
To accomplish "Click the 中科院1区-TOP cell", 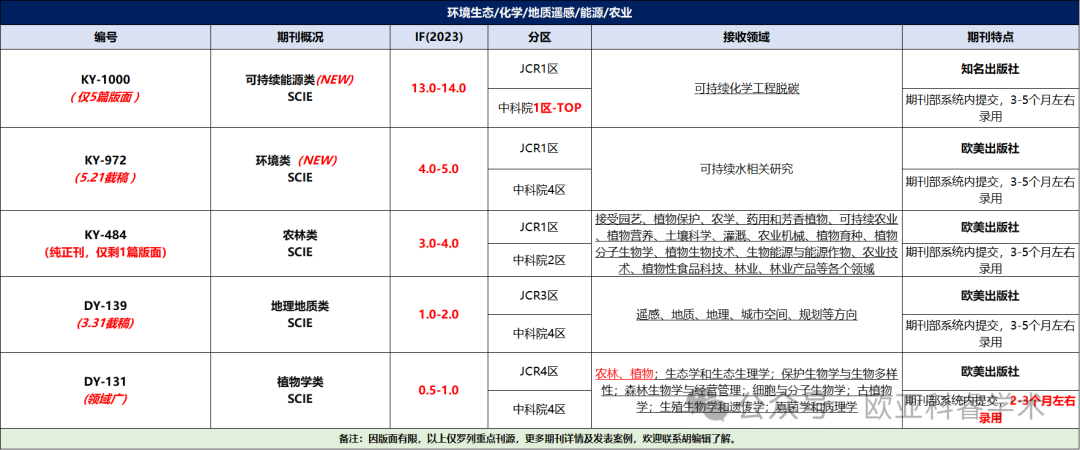I will point(539,108).
